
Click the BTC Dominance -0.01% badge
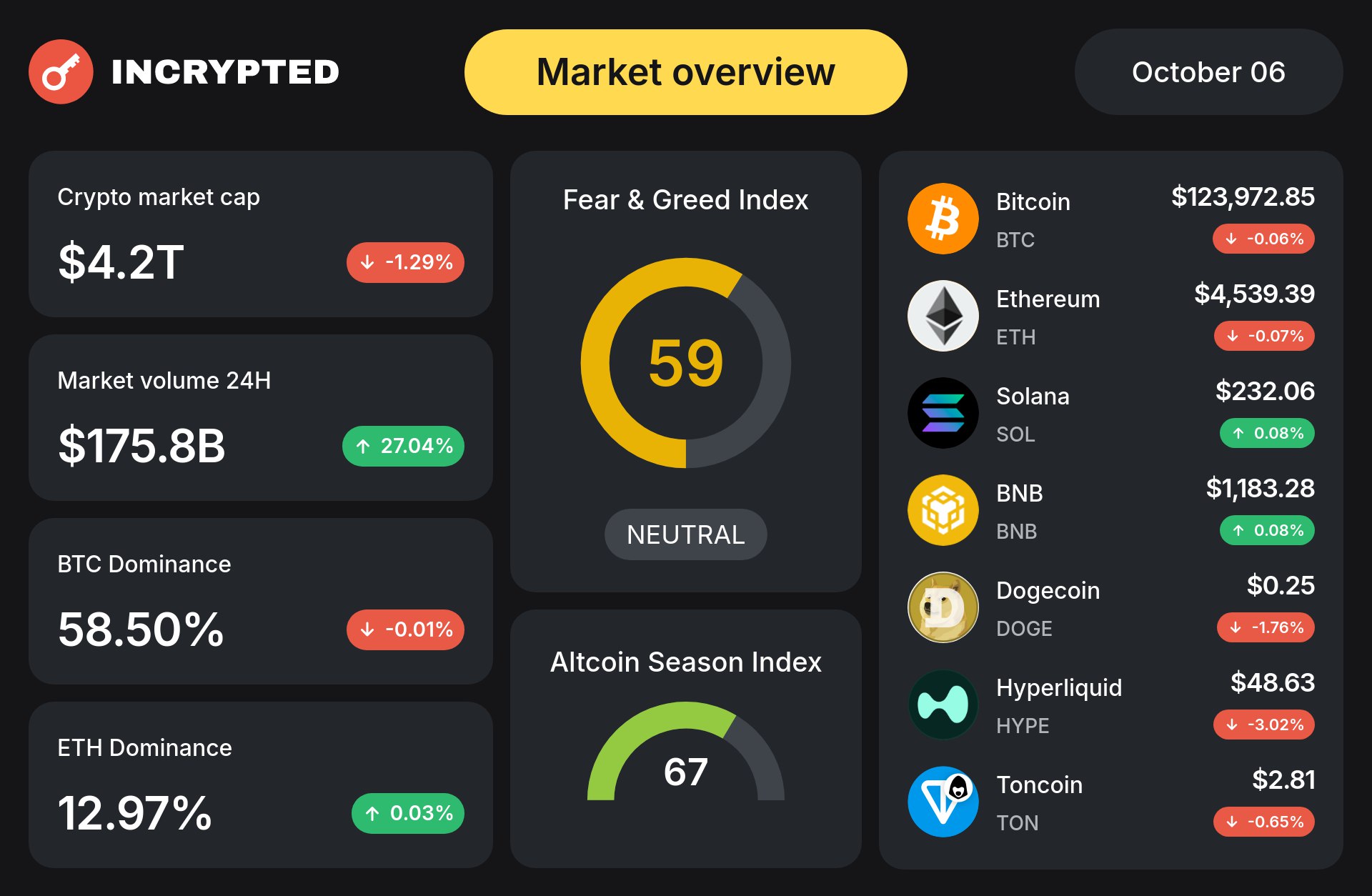point(405,629)
